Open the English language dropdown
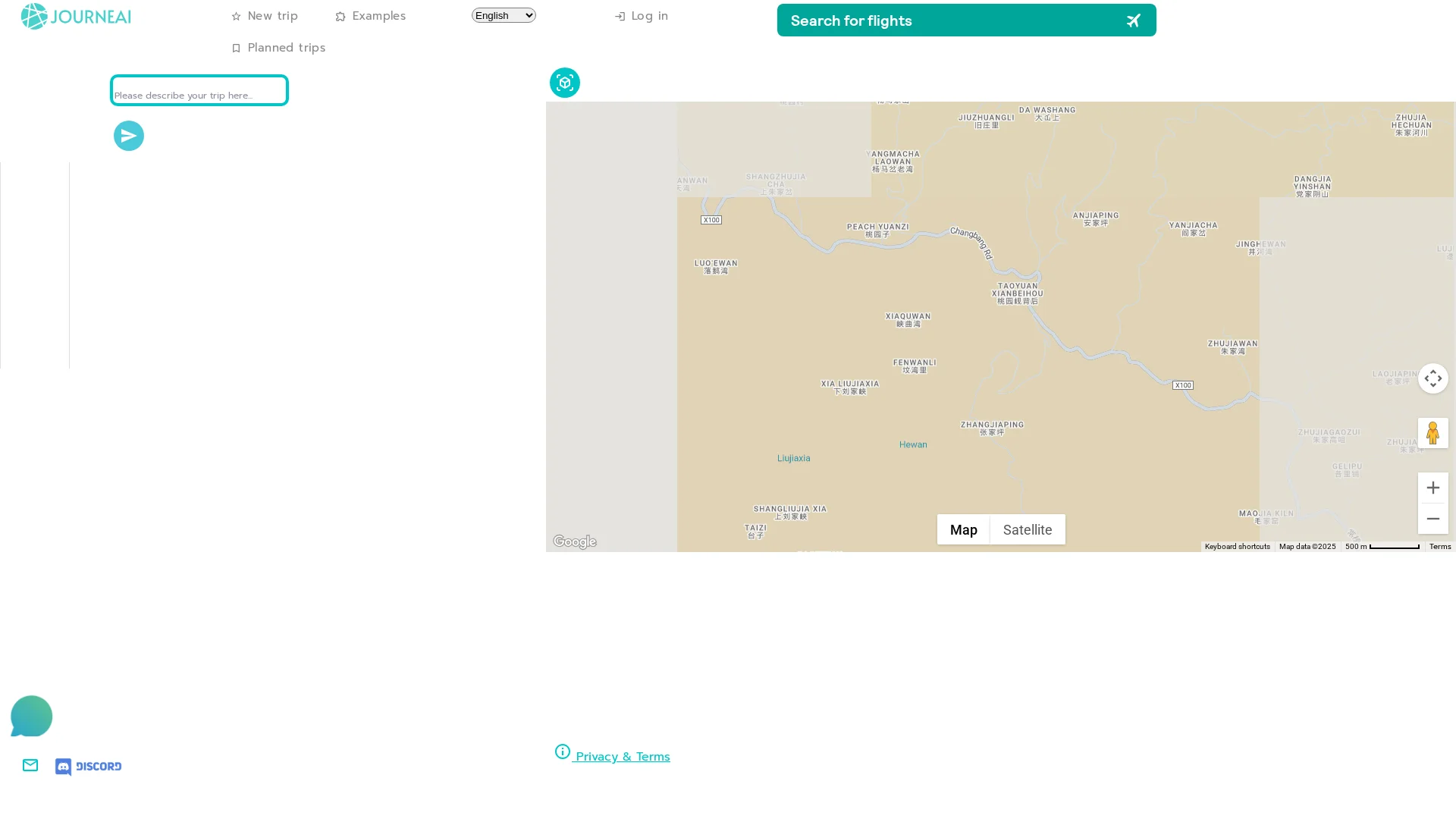 click(504, 15)
